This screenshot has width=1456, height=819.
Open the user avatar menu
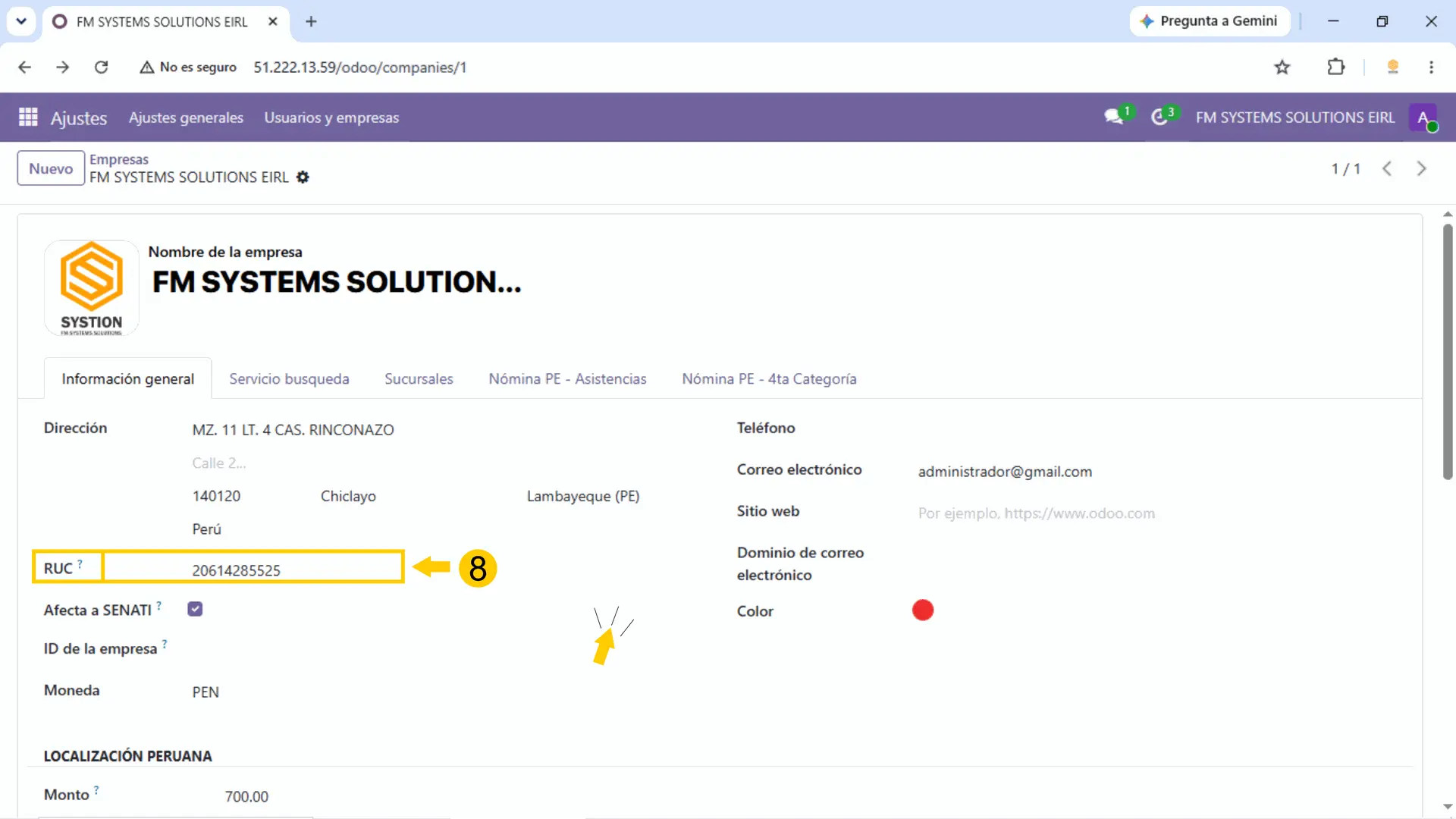1423,118
